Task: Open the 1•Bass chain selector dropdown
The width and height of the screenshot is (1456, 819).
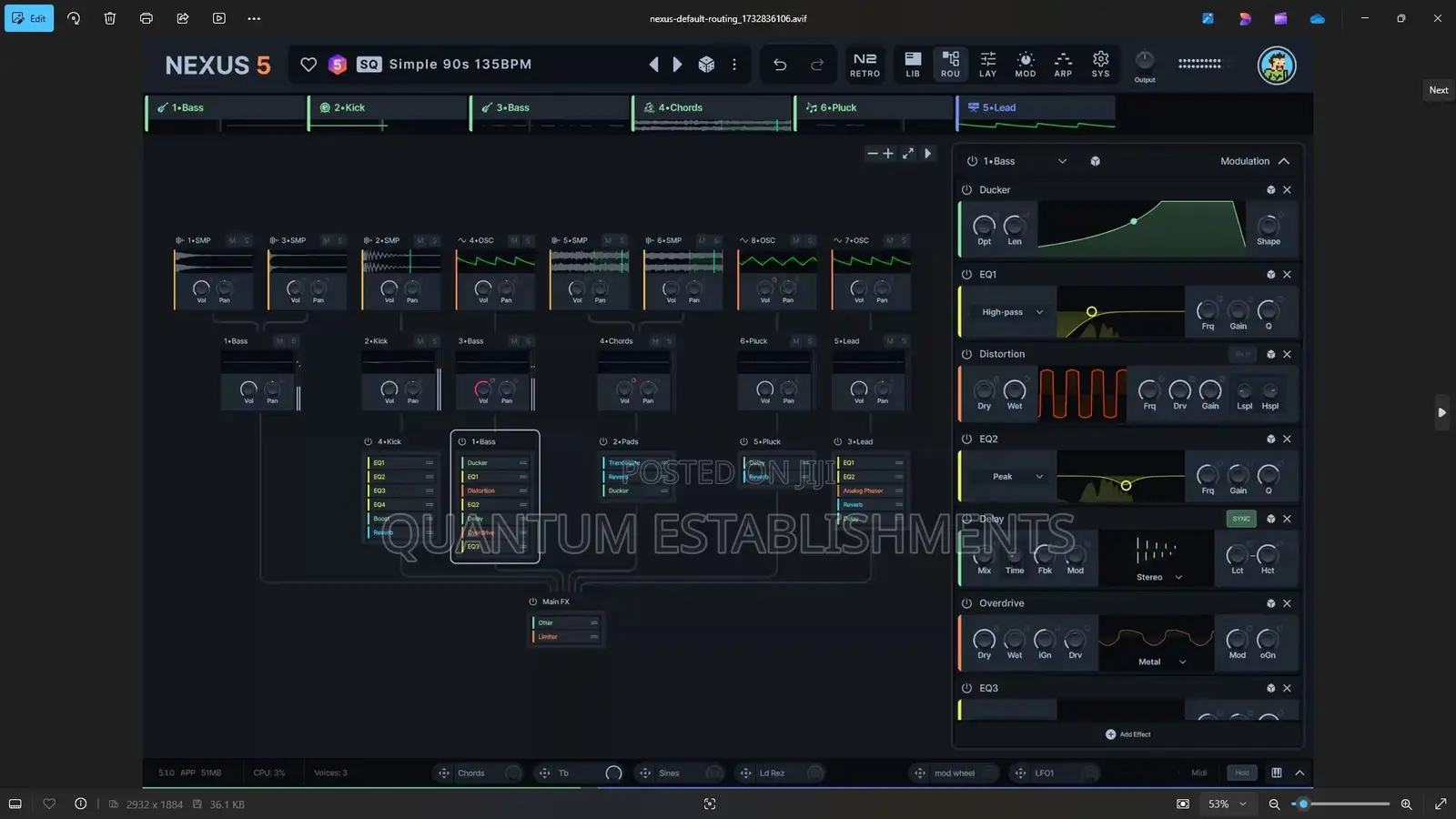Action: click(1062, 161)
